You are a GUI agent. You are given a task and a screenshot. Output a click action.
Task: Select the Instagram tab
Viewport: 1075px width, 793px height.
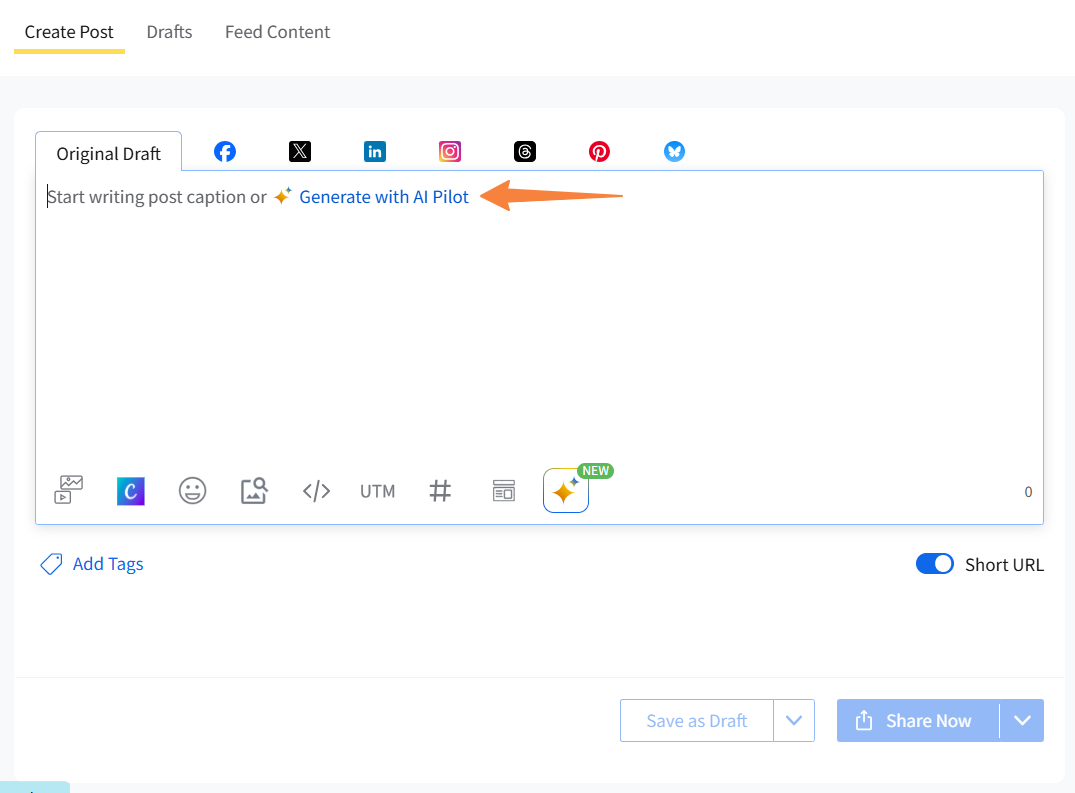pos(450,151)
